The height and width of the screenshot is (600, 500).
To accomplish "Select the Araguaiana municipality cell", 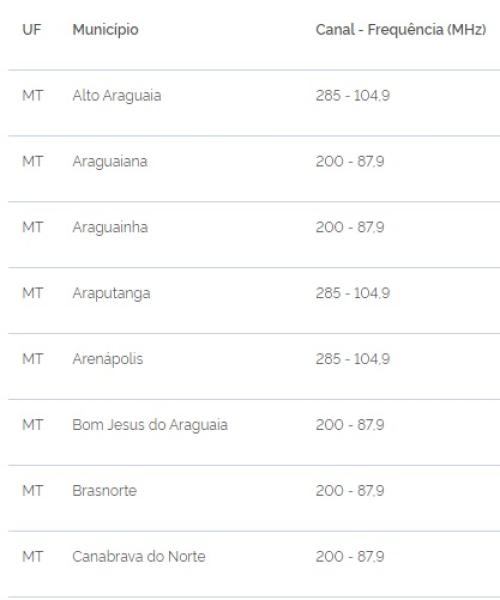I will pos(110,161).
